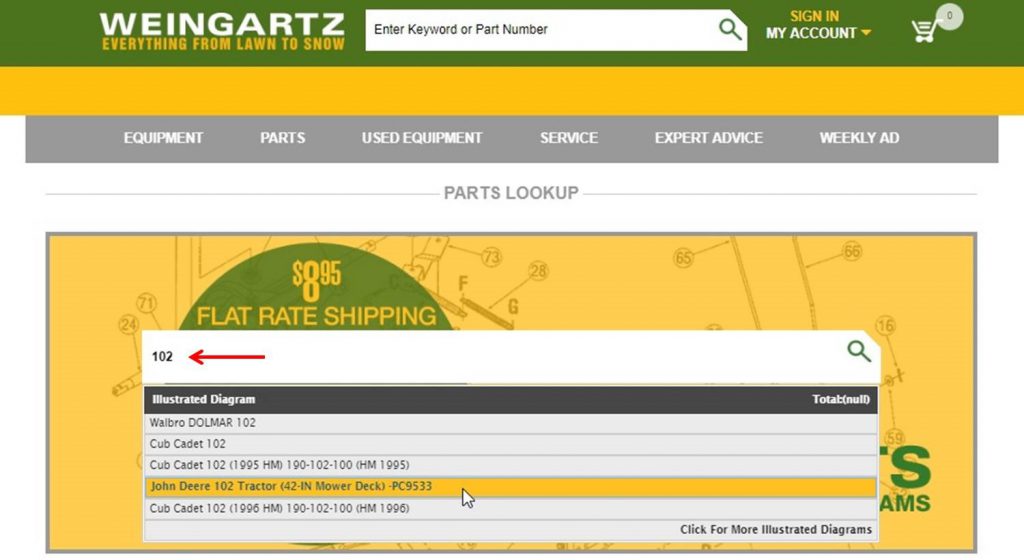
Task: Click For More Illustrated Diagrams link
Action: point(776,529)
